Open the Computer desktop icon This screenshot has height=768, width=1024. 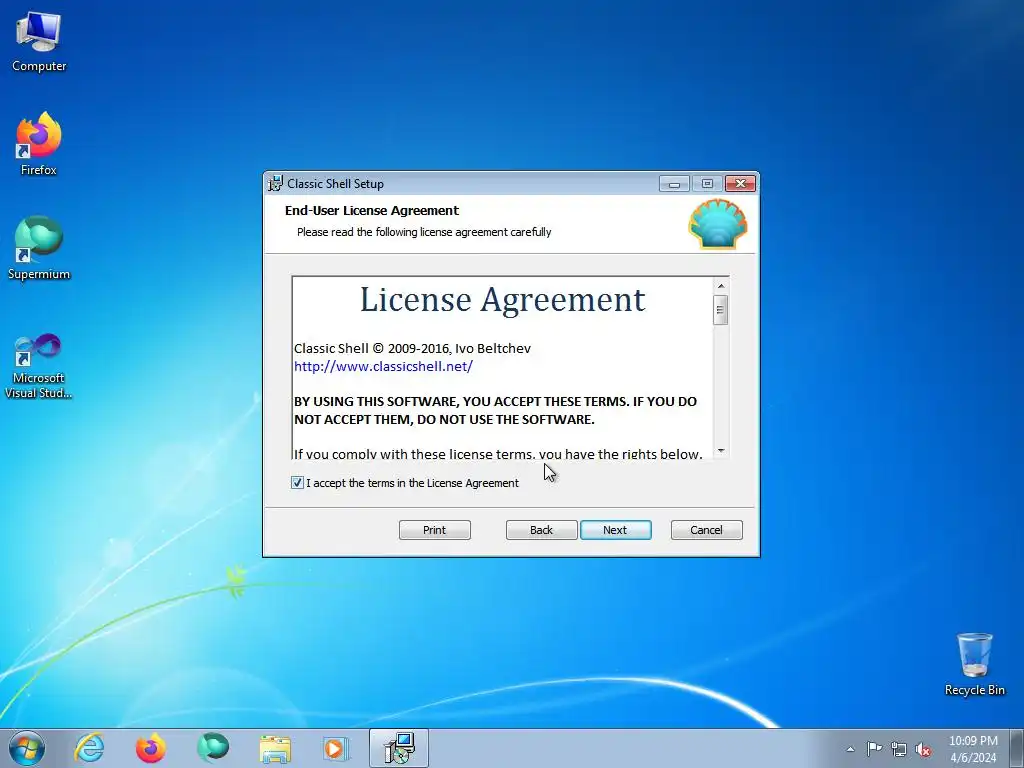(39, 42)
